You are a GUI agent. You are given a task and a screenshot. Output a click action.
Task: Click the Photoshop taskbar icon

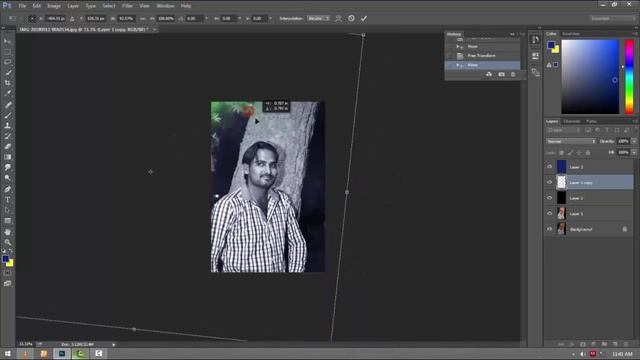[62, 353]
